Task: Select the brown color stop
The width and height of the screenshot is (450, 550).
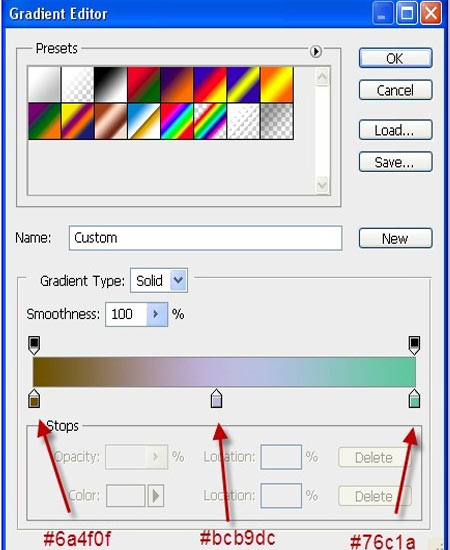Action: point(34,398)
